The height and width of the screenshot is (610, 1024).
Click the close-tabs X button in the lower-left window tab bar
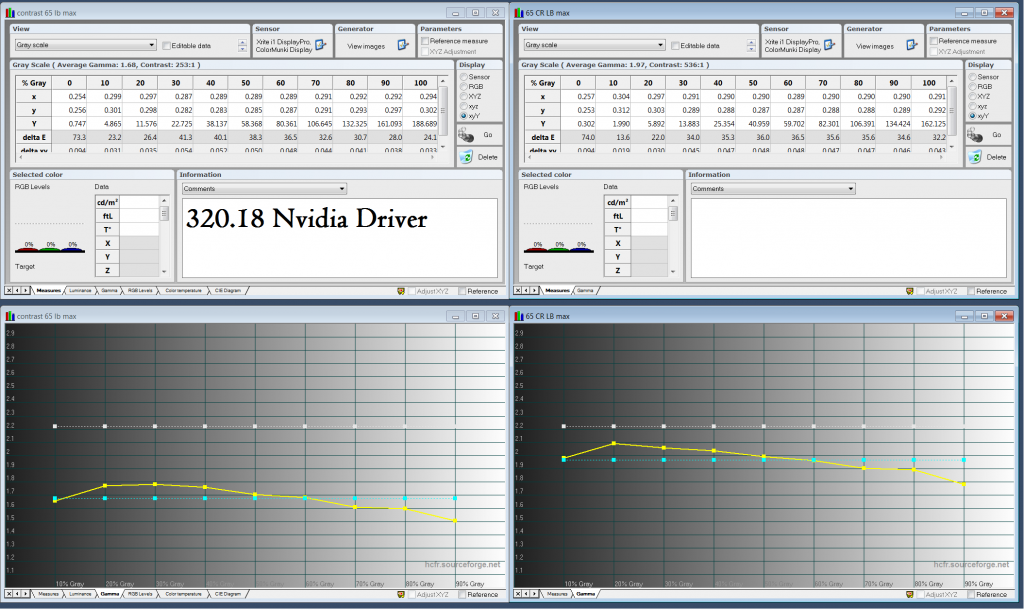(x=9, y=594)
